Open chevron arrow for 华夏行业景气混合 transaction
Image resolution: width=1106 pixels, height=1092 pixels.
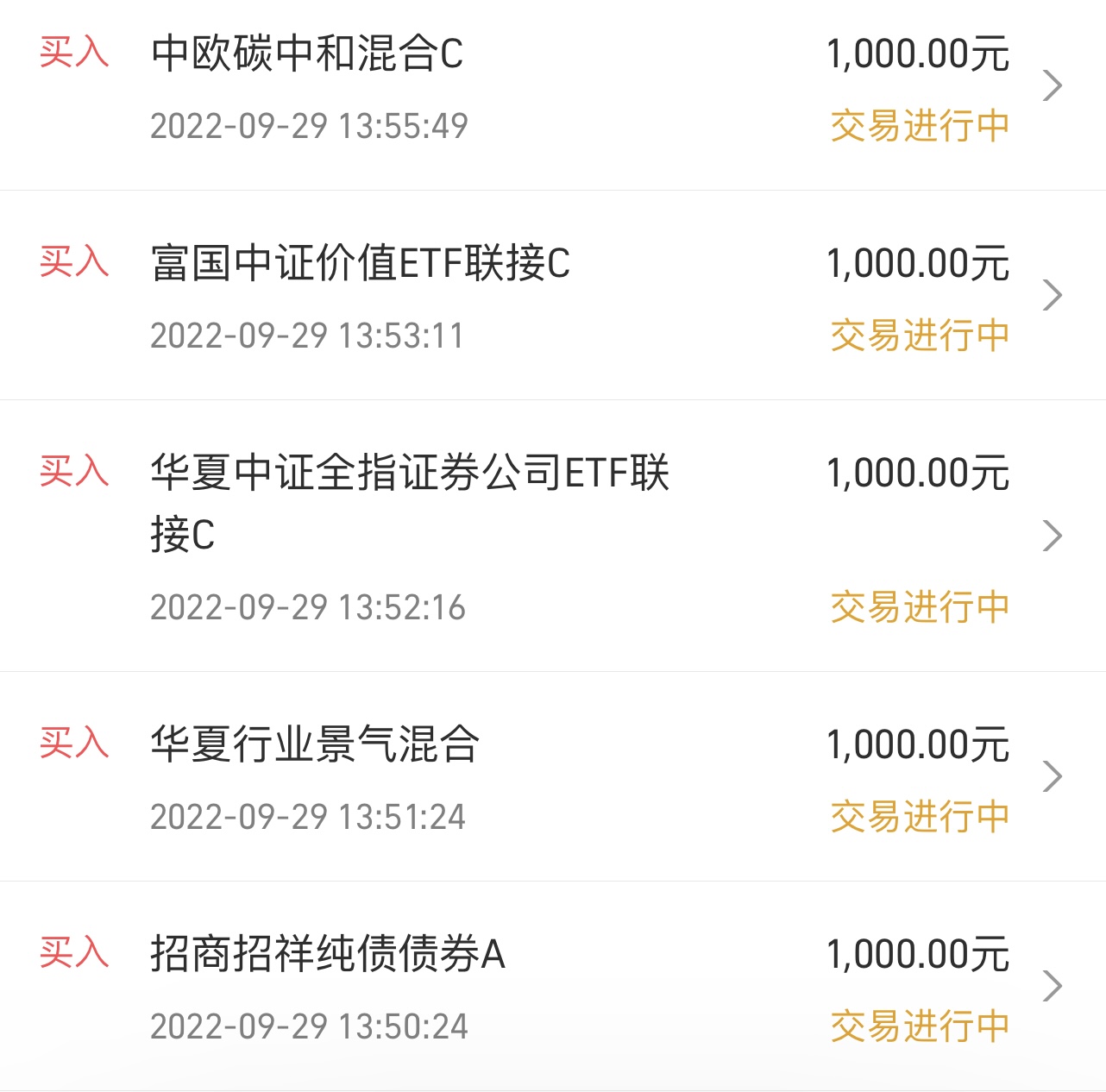click(x=1052, y=776)
